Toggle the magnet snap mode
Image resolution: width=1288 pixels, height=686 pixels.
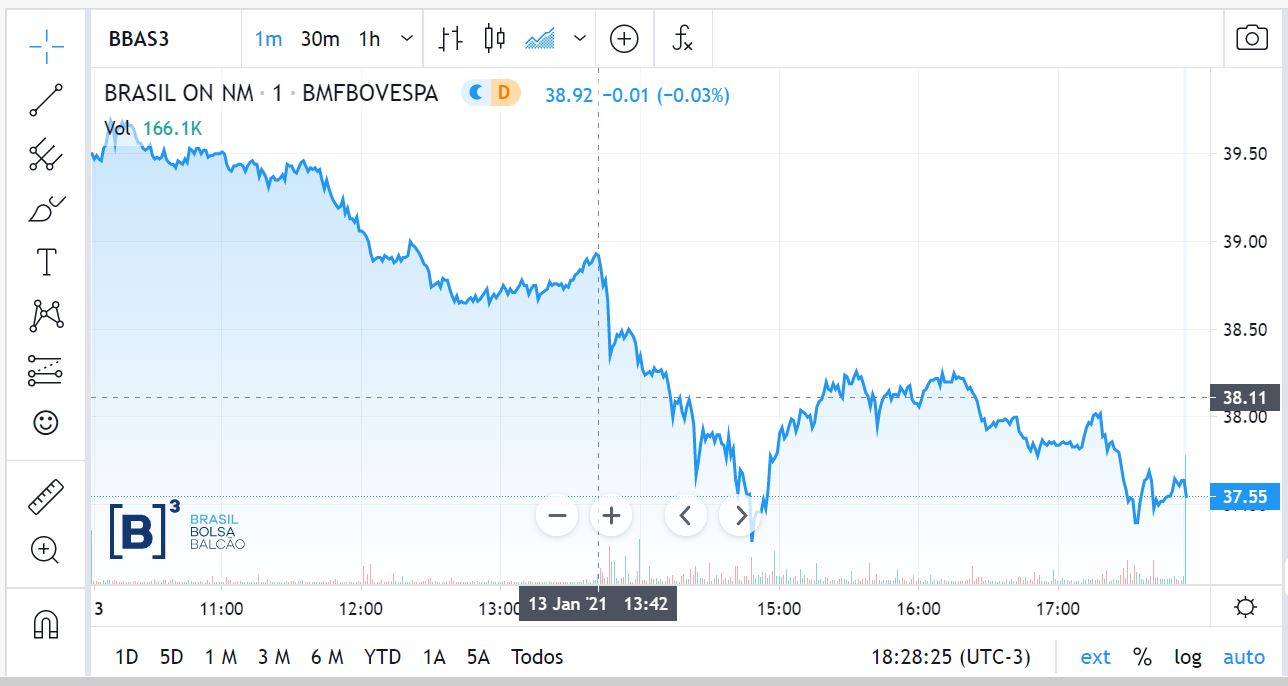(46, 625)
